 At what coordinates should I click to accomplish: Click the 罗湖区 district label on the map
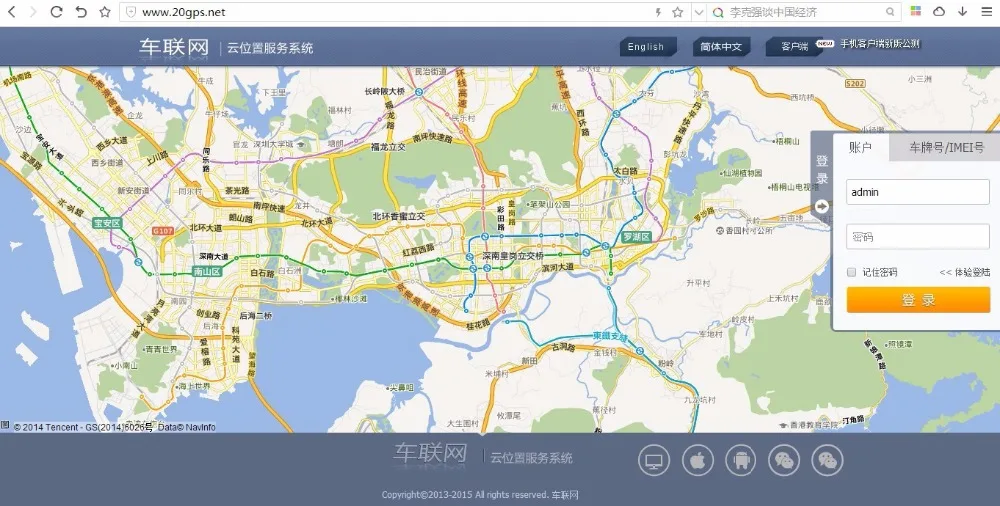pyautogui.click(x=636, y=237)
